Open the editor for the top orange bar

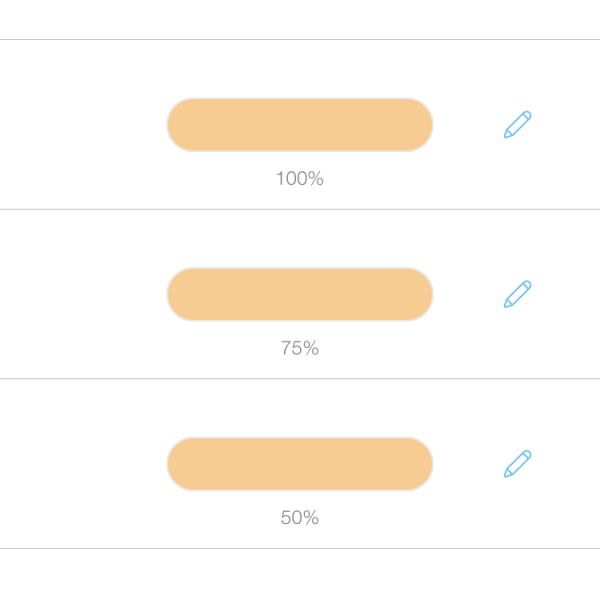click(x=517, y=125)
